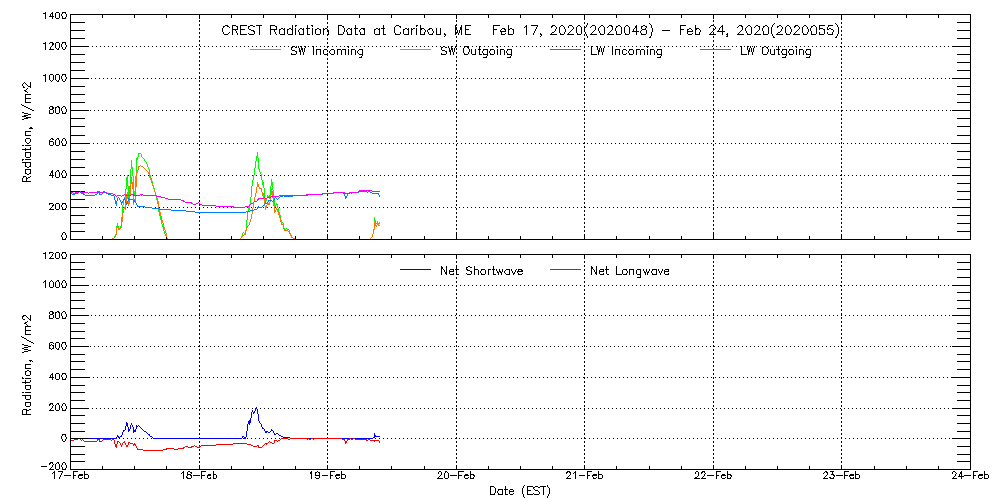Click the 'Date (EST)' axis title

coord(522,492)
